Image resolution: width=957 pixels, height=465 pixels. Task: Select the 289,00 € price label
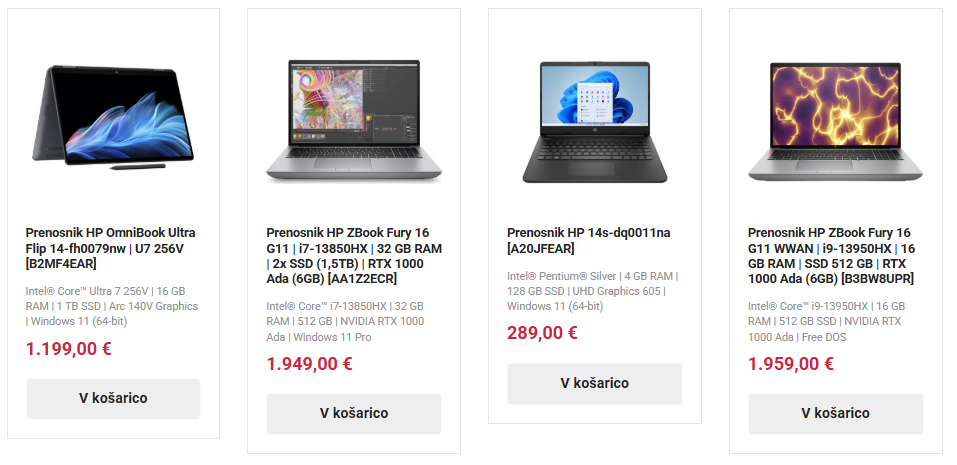(542, 333)
